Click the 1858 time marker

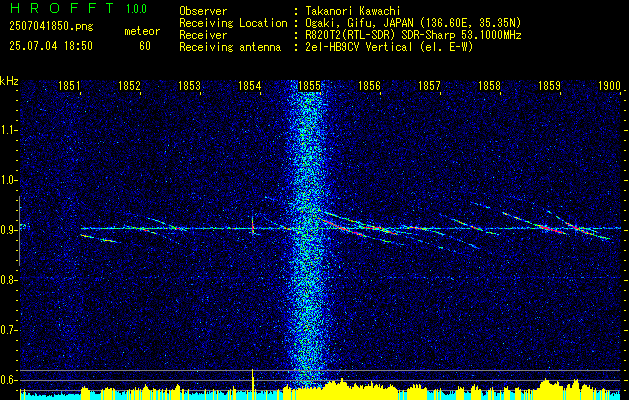point(490,86)
